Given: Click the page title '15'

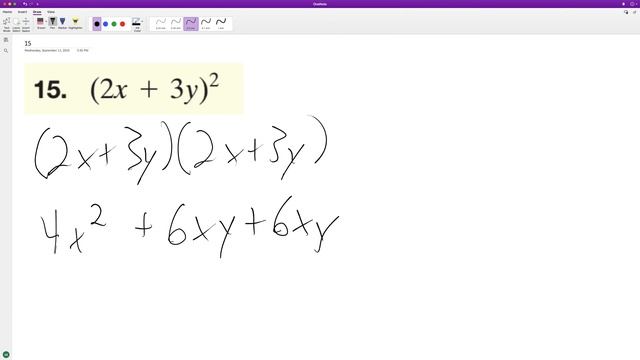Looking at the screenshot, I should point(28,43).
